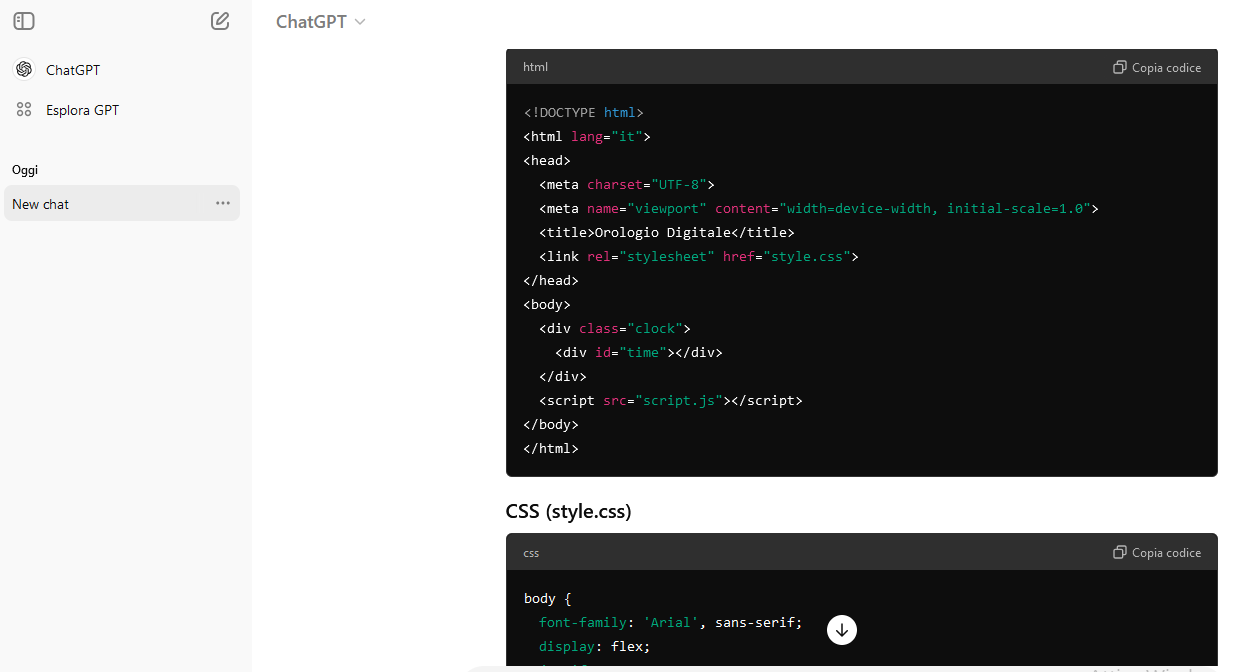
Task: Click the ChatGPT sidebar label
Action: 73,70
